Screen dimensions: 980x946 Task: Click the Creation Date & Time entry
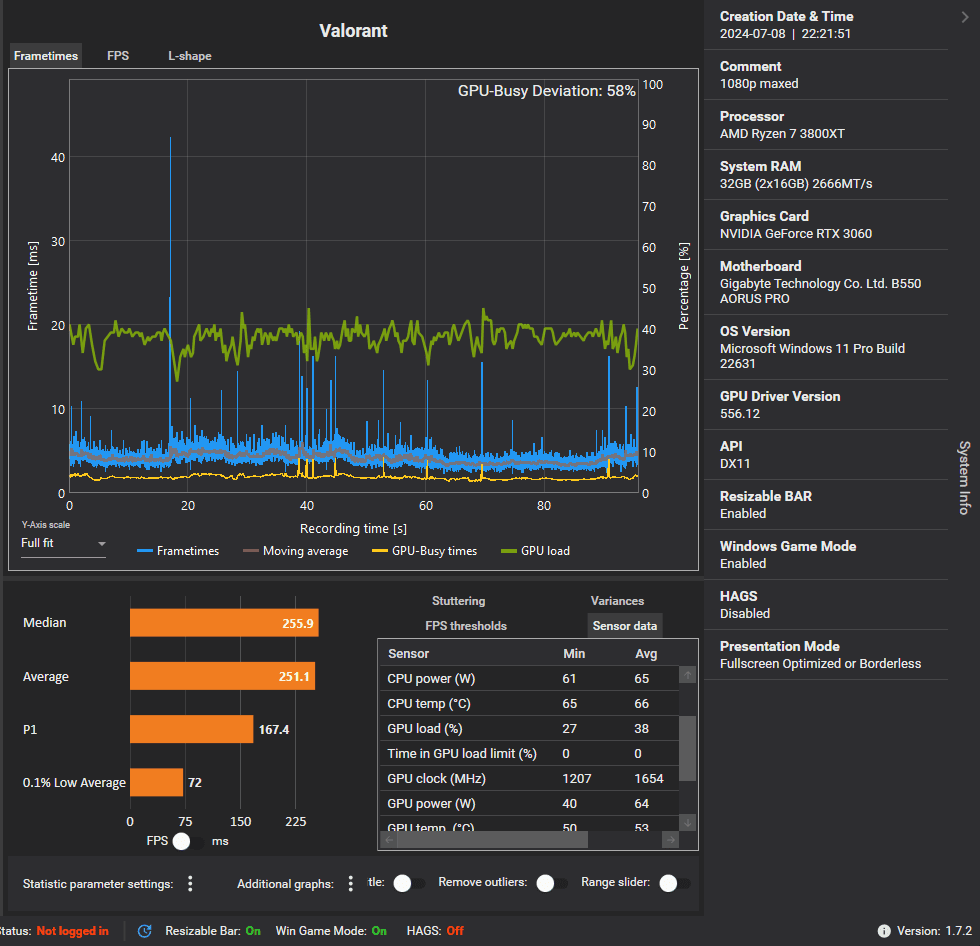coord(825,25)
